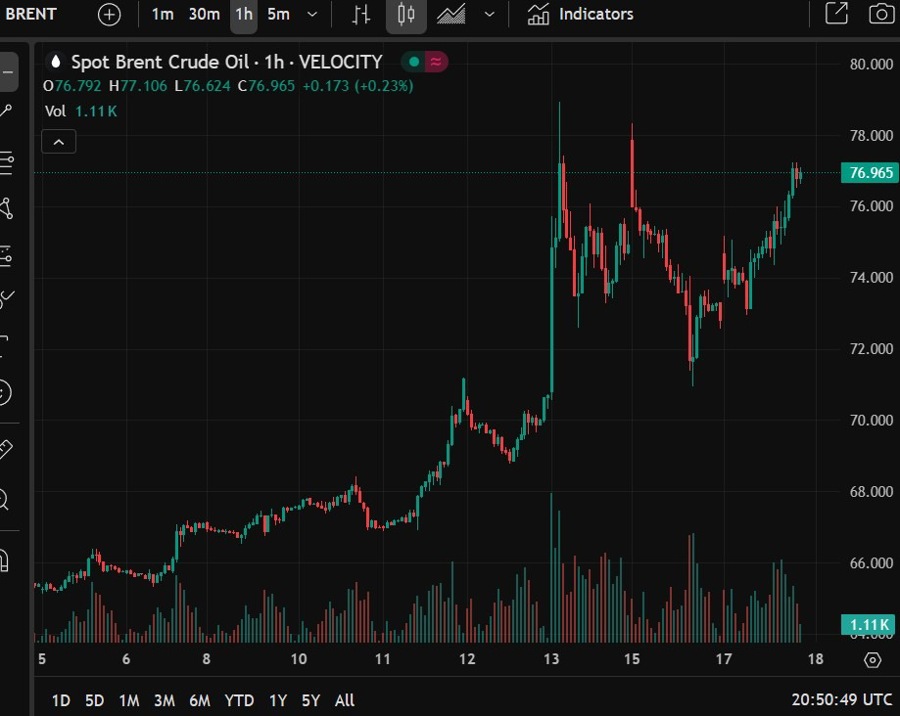The height and width of the screenshot is (716, 900).
Task: Open the emoji sticker tool in the sidebar
Action: pos(5,392)
